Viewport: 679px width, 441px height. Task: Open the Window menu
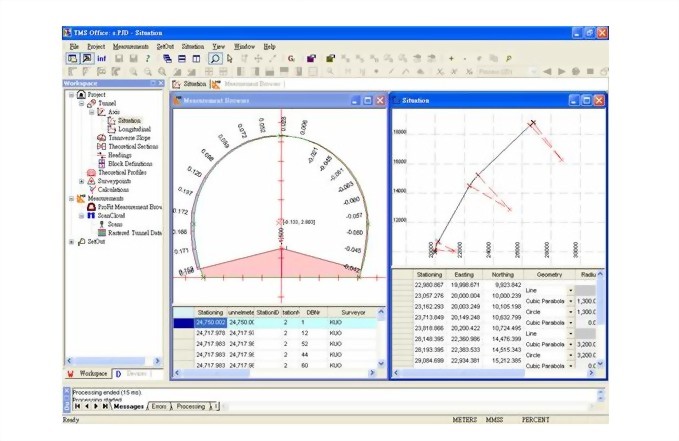pyautogui.click(x=244, y=46)
